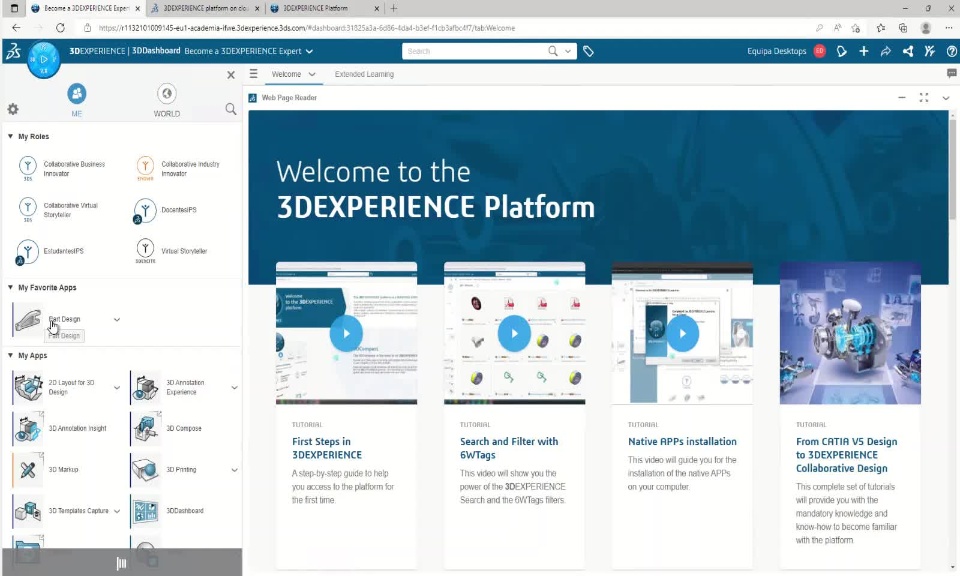Viewport: 960px width, 576px height.
Task: Click the search magnifier in top bar
Action: (553, 51)
